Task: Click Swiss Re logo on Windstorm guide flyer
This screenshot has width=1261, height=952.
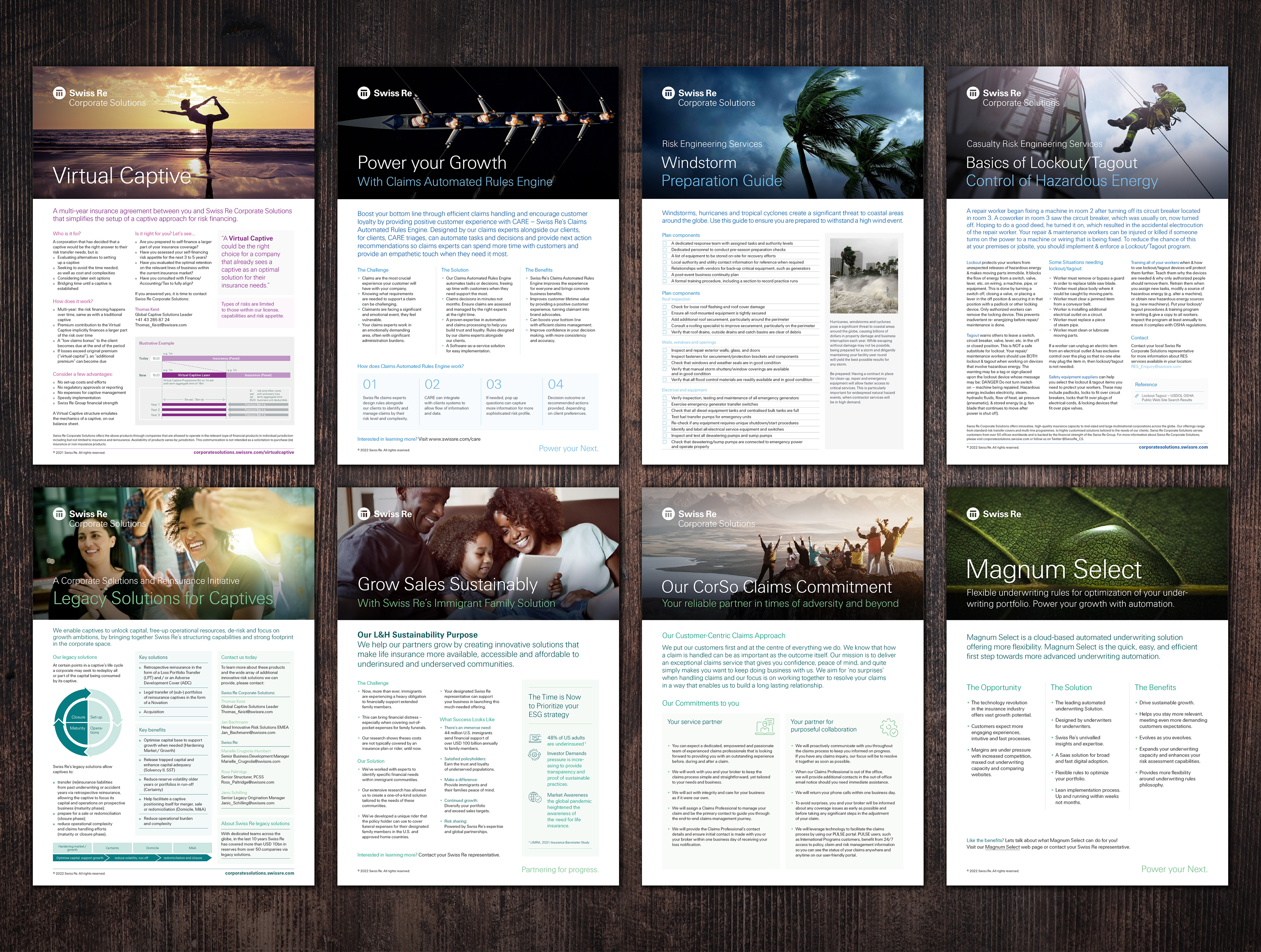Action: pyautogui.click(x=708, y=97)
